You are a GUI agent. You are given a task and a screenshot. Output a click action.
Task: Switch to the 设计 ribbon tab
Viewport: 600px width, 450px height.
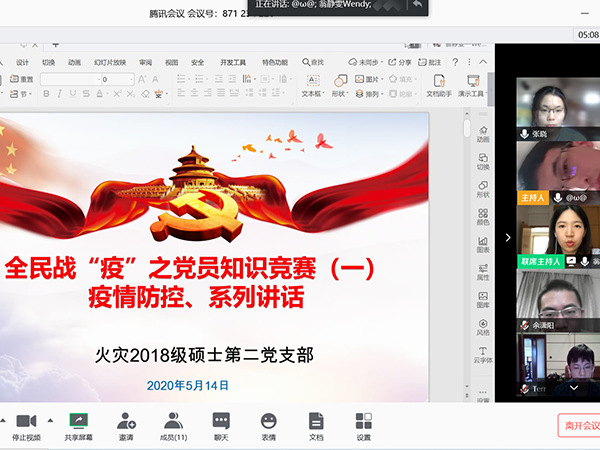(22, 62)
